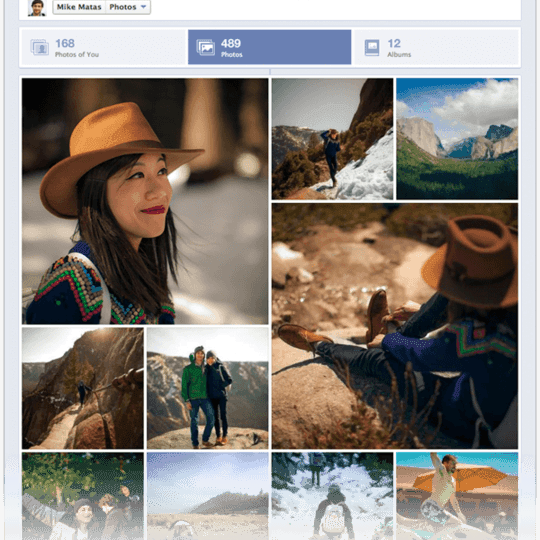The image size is (540, 540).
Task: Open Yosemite valley landscape photo
Action: pos(457,139)
